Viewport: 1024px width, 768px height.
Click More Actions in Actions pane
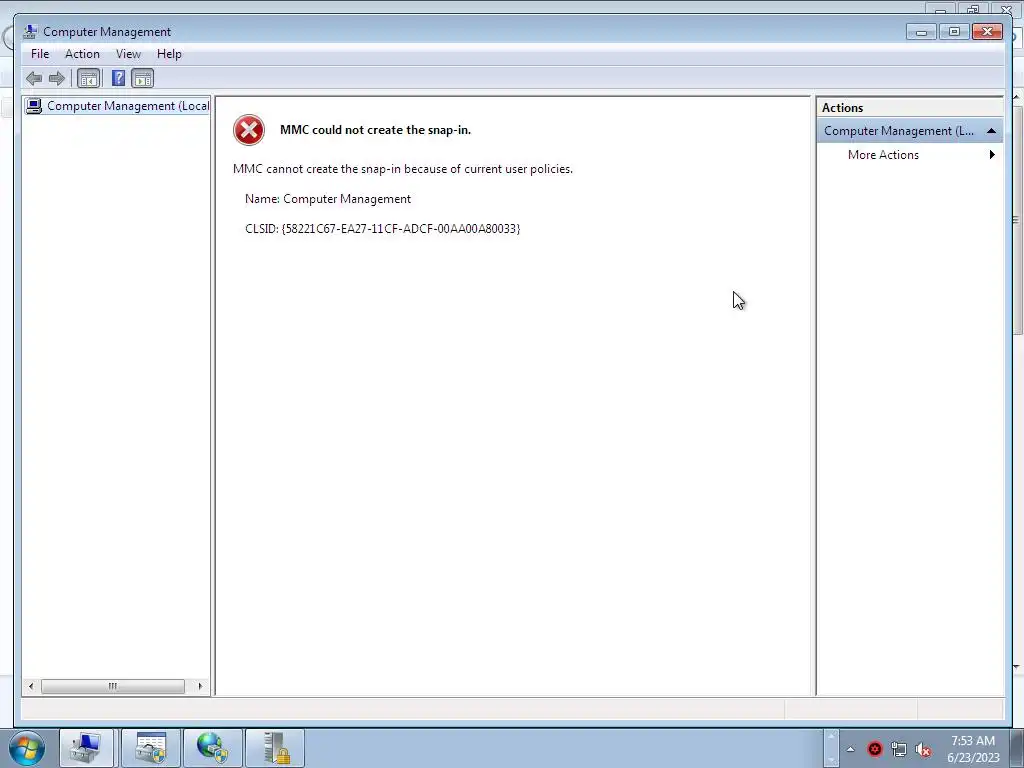point(883,155)
